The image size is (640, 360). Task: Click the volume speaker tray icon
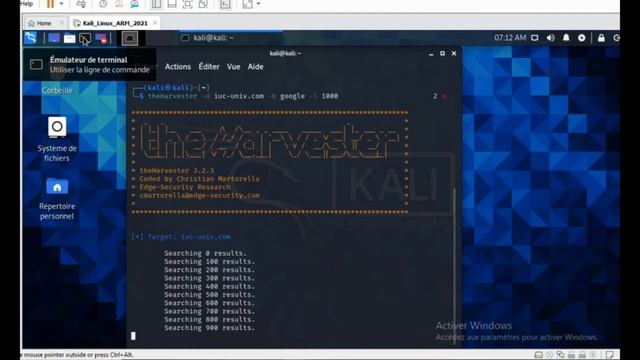point(550,38)
